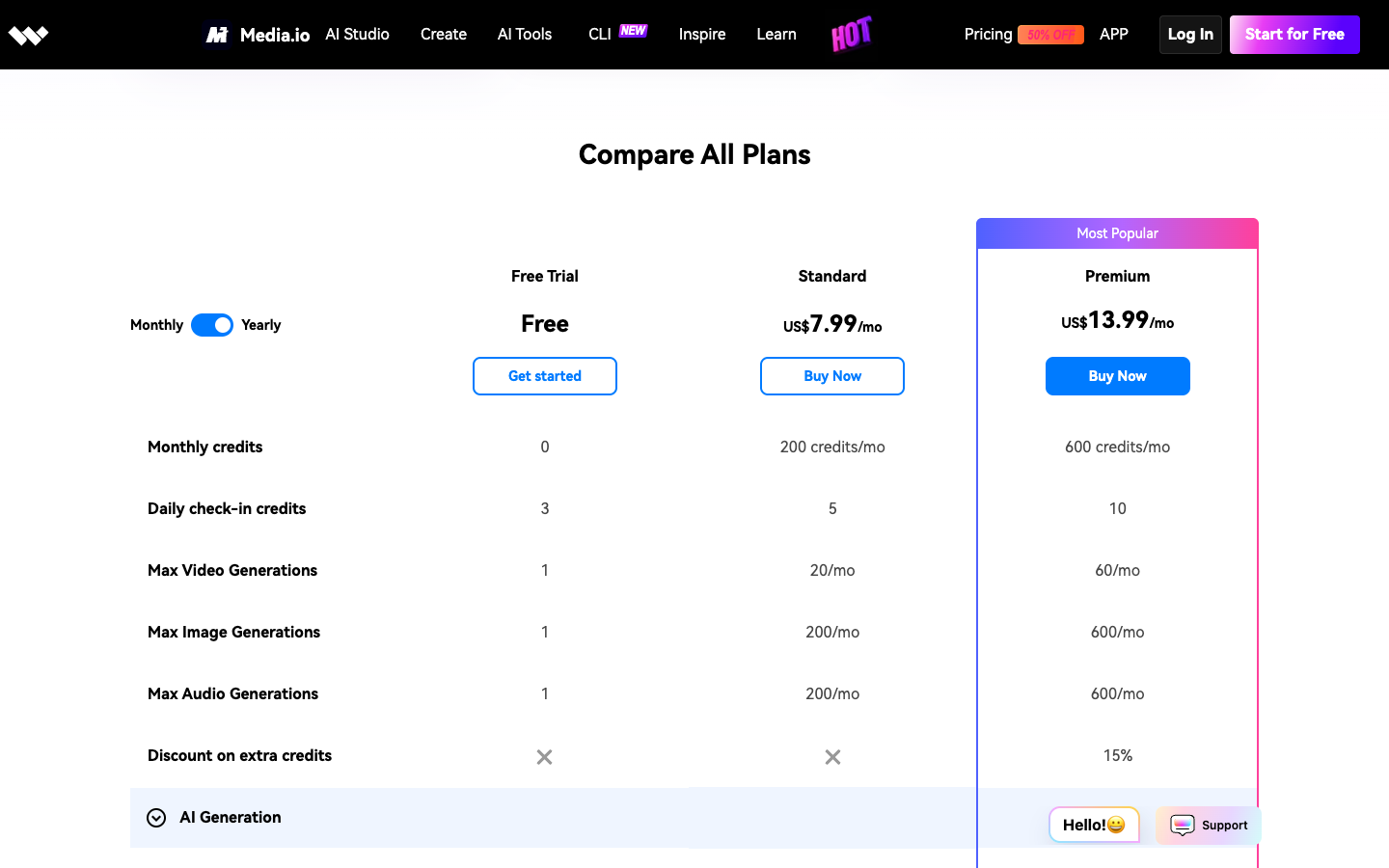The height and width of the screenshot is (868, 1389).
Task: Open the CLI menu item
Action: coord(600,34)
